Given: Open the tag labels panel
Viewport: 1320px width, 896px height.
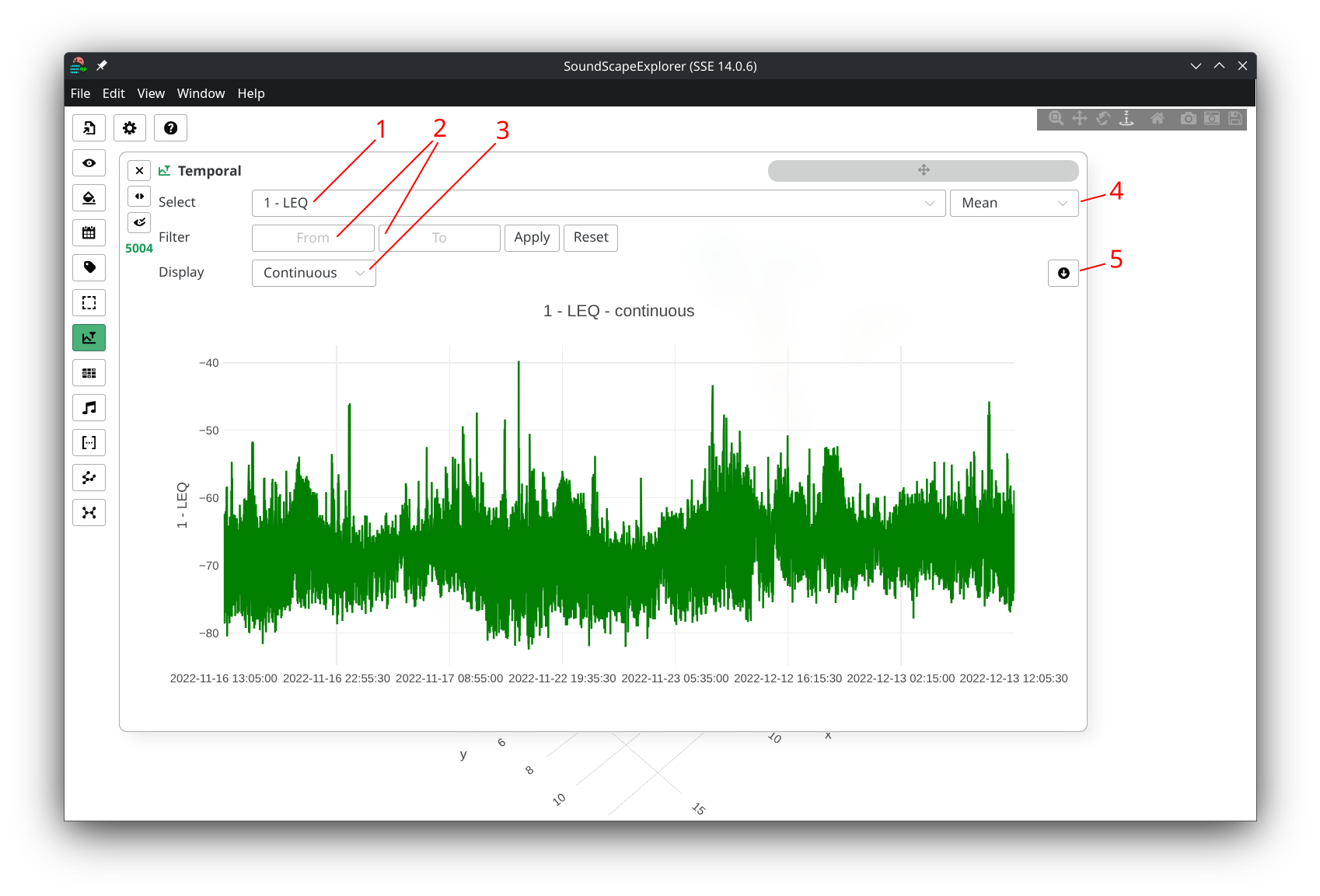Looking at the screenshot, I should [89, 268].
